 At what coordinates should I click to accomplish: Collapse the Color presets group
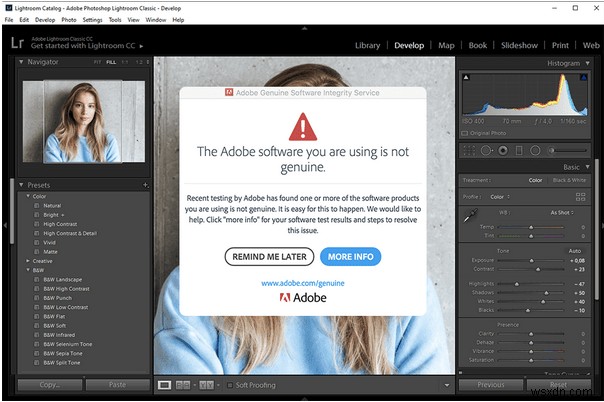tap(28, 196)
